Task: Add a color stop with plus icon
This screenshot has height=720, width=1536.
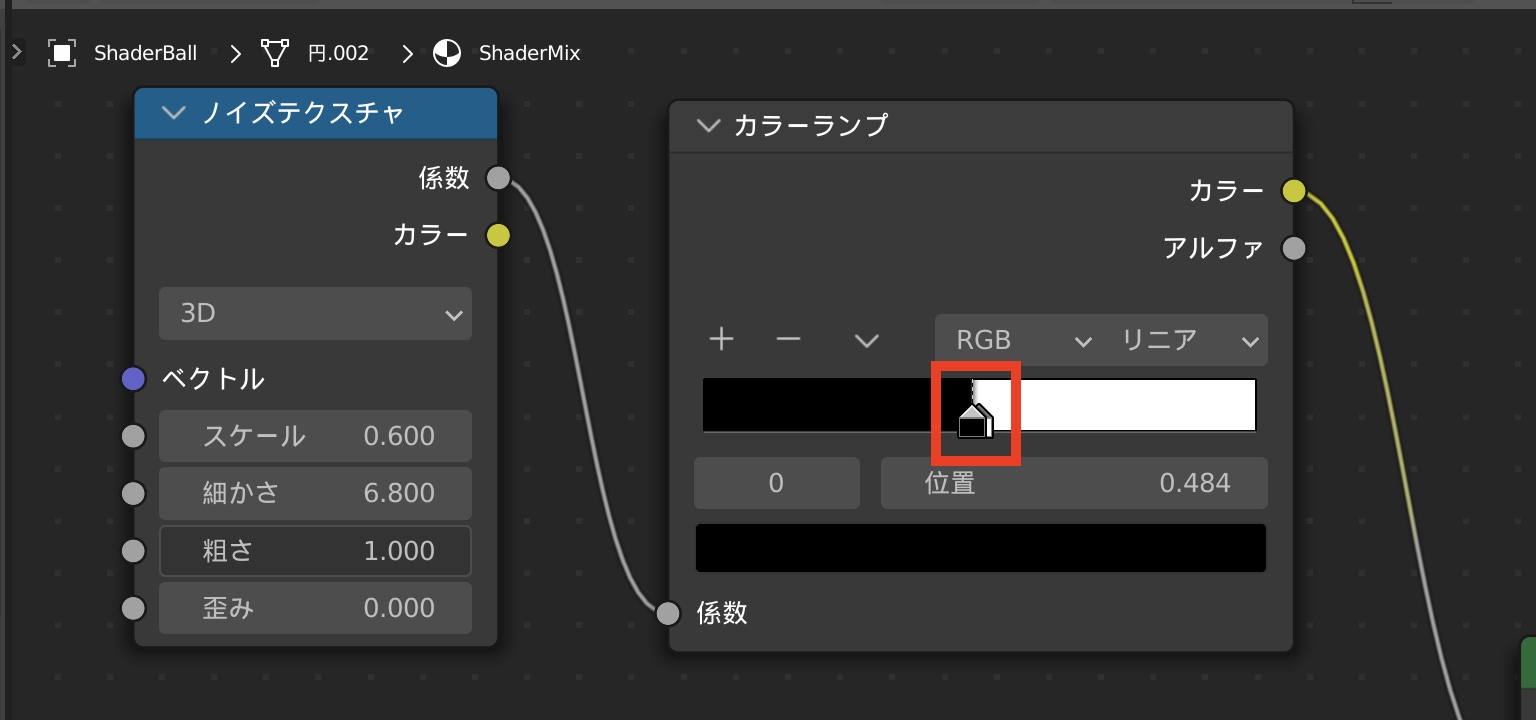Action: pos(721,340)
